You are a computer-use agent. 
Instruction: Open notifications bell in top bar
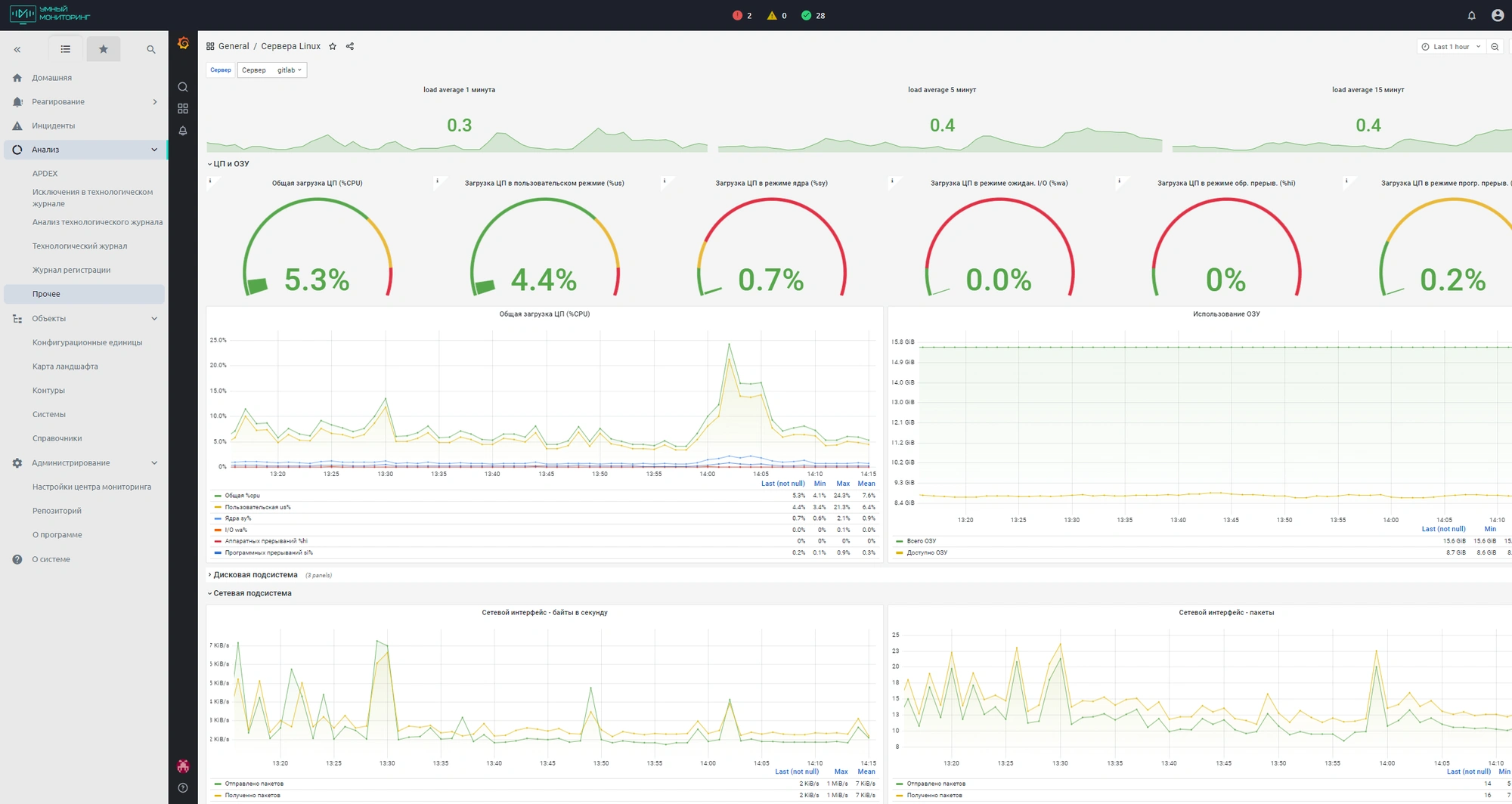click(1472, 15)
